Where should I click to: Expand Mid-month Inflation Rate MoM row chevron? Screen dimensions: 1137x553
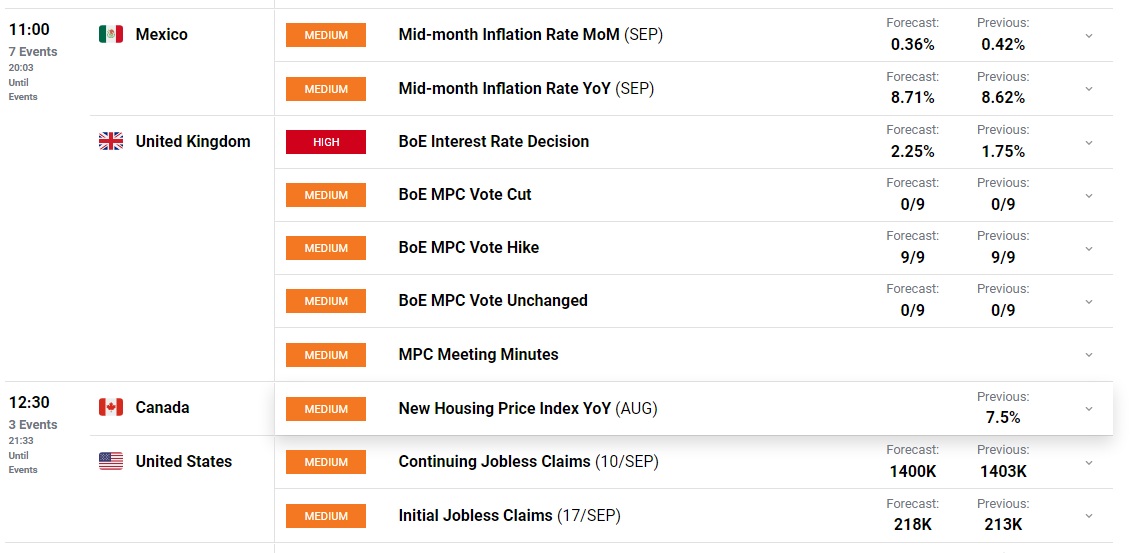(1089, 36)
